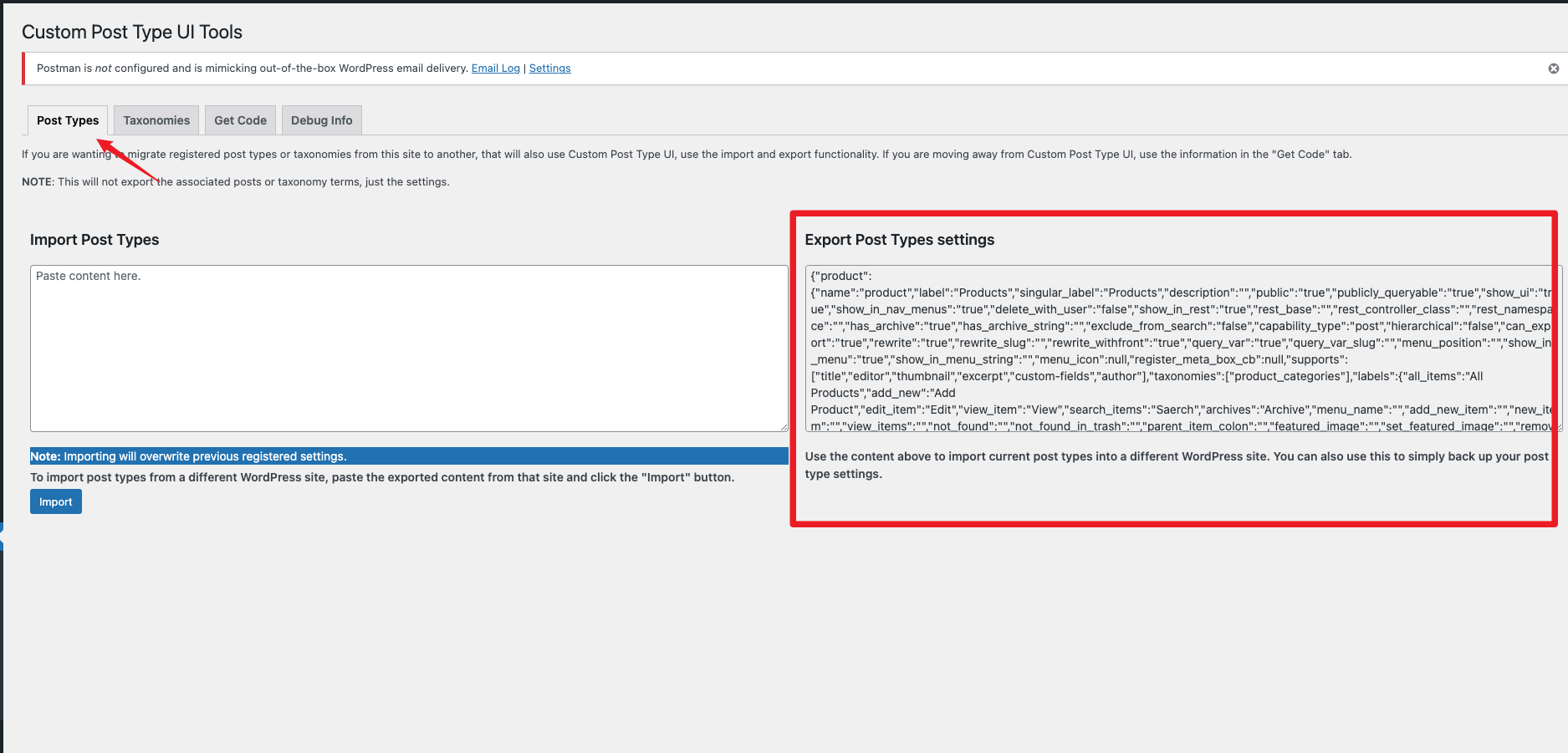1568x753 pixels.
Task: Click inside the export JSON settings textarea
Action: (x=1179, y=348)
